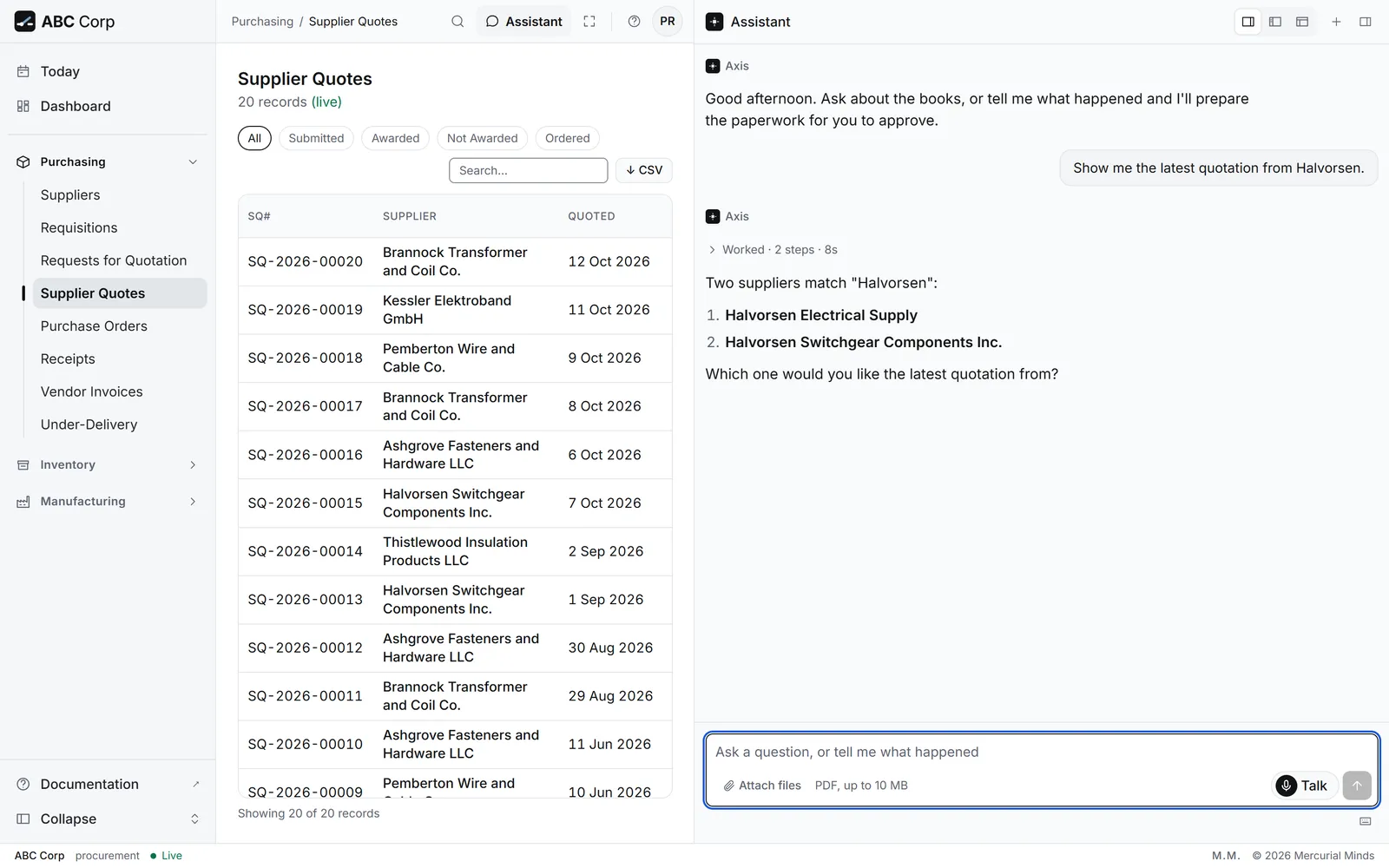Click the ABC Corp logo icon
Viewport: 1389px width, 868px height.
(x=24, y=22)
